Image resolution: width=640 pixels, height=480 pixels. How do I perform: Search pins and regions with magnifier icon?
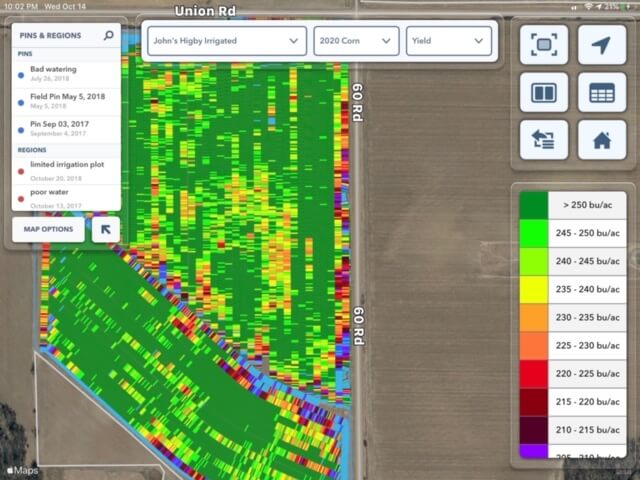coord(109,35)
